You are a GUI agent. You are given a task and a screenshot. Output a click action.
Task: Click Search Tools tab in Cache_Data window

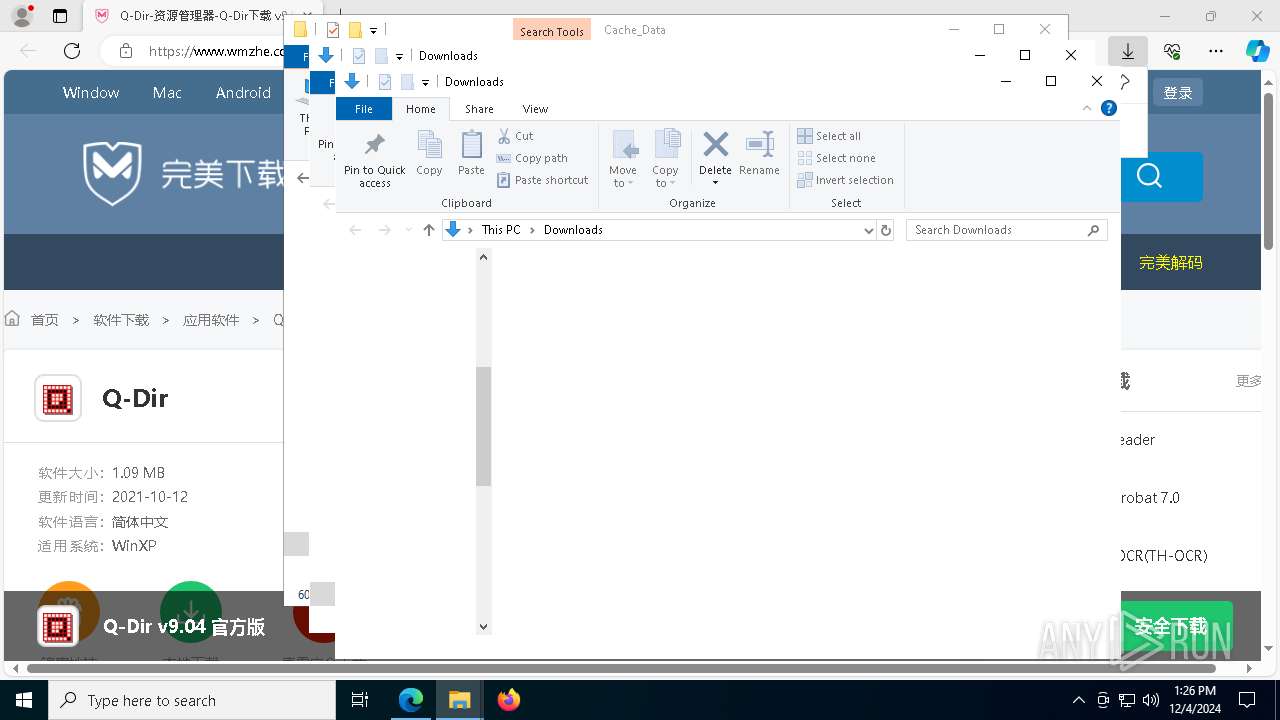click(x=551, y=31)
